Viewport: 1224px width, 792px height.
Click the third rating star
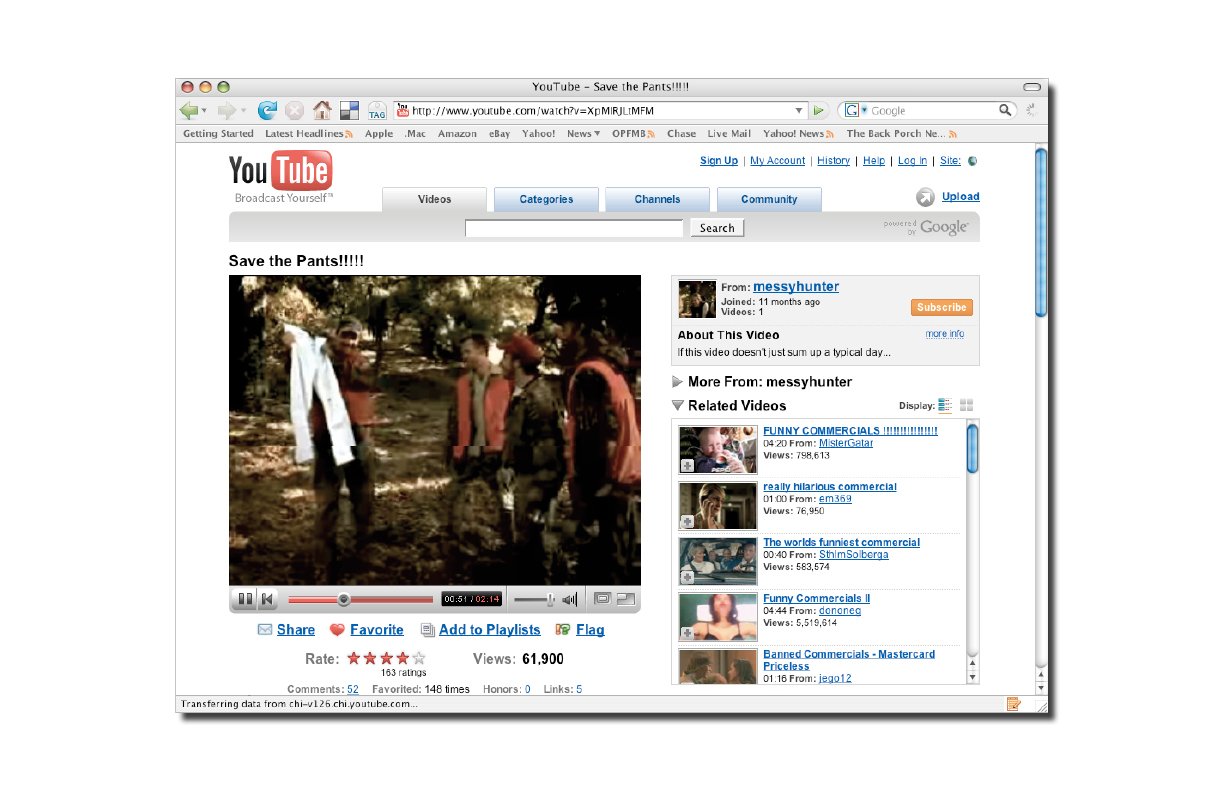pyautogui.click(x=386, y=658)
